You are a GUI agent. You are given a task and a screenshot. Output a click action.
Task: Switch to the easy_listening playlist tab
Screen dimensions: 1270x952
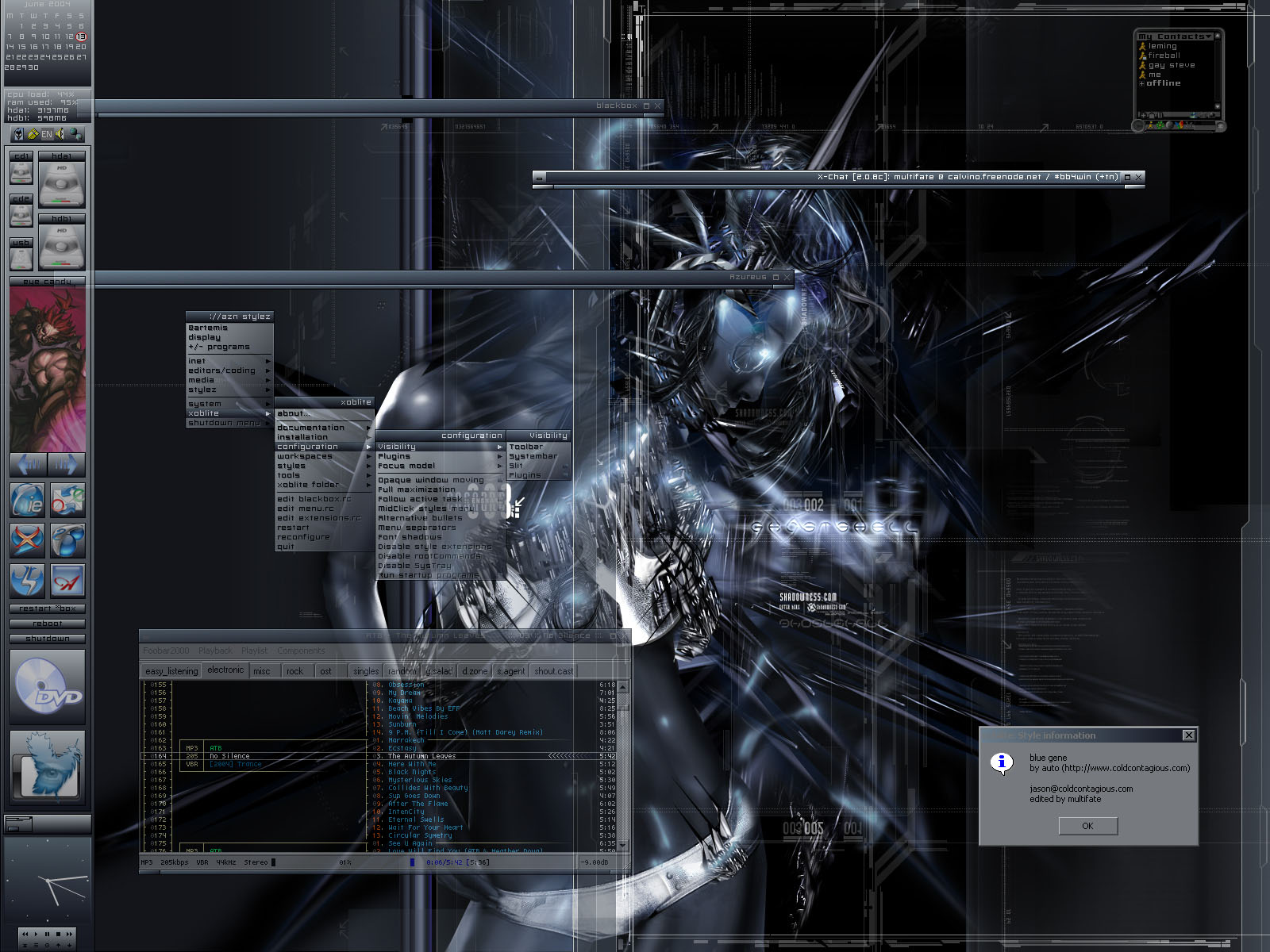[x=171, y=671]
